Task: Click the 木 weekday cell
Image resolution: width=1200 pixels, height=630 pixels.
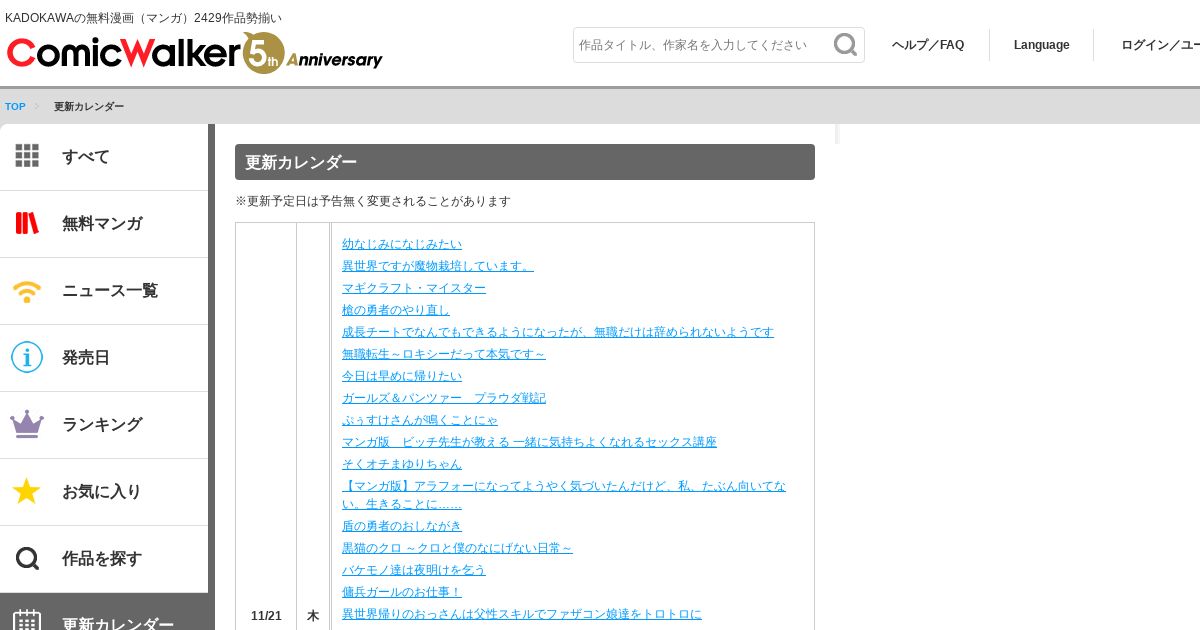Action: tap(313, 616)
